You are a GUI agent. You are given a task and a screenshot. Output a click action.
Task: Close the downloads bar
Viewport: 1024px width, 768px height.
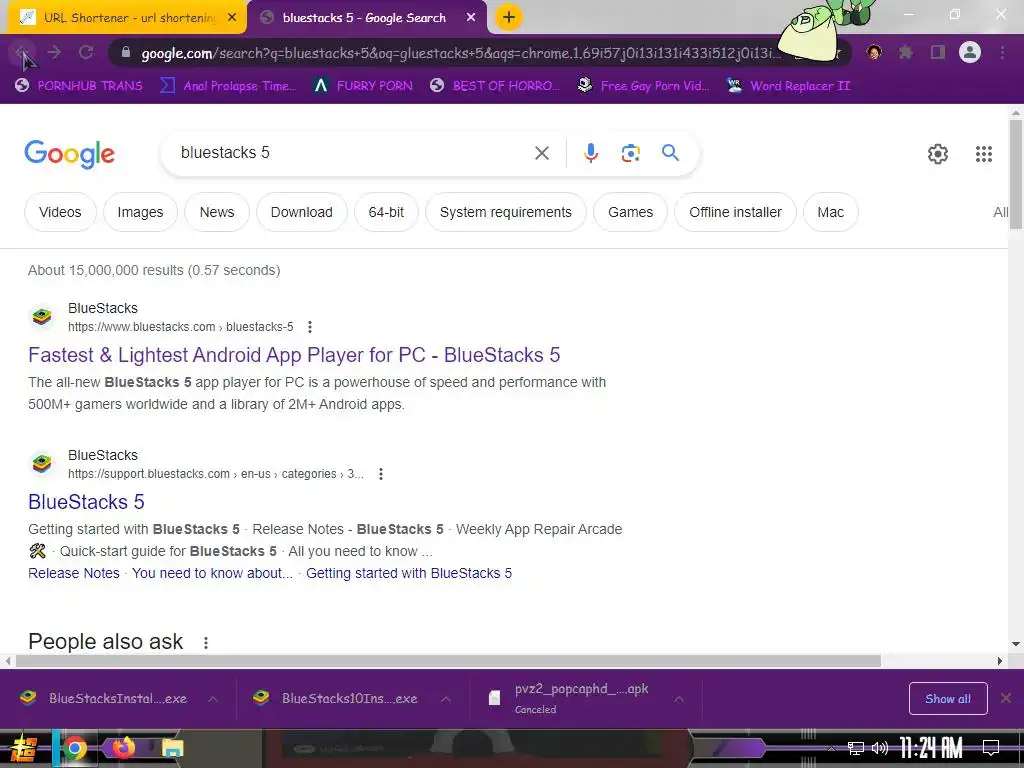point(1006,698)
